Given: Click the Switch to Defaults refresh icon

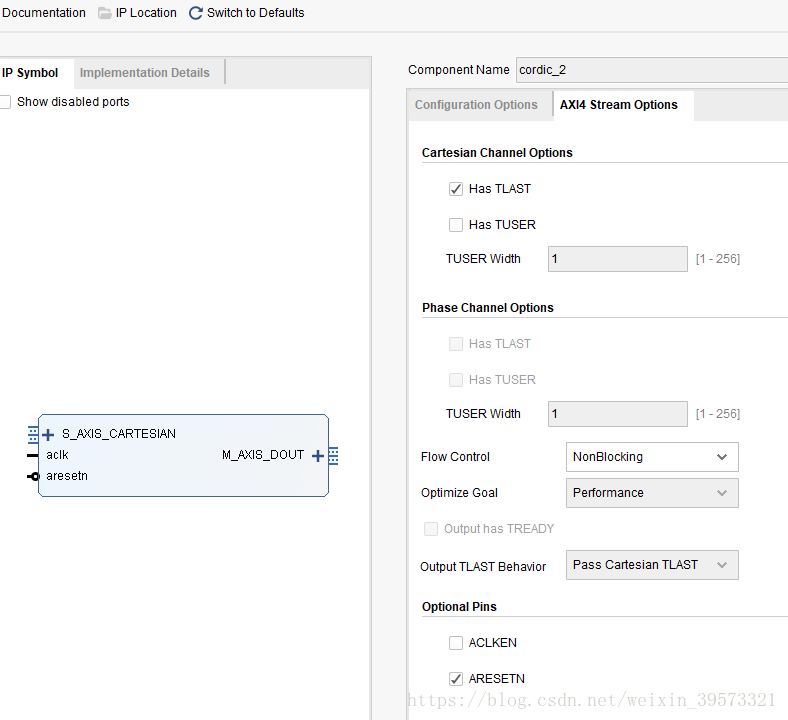Looking at the screenshot, I should [195, 13].
